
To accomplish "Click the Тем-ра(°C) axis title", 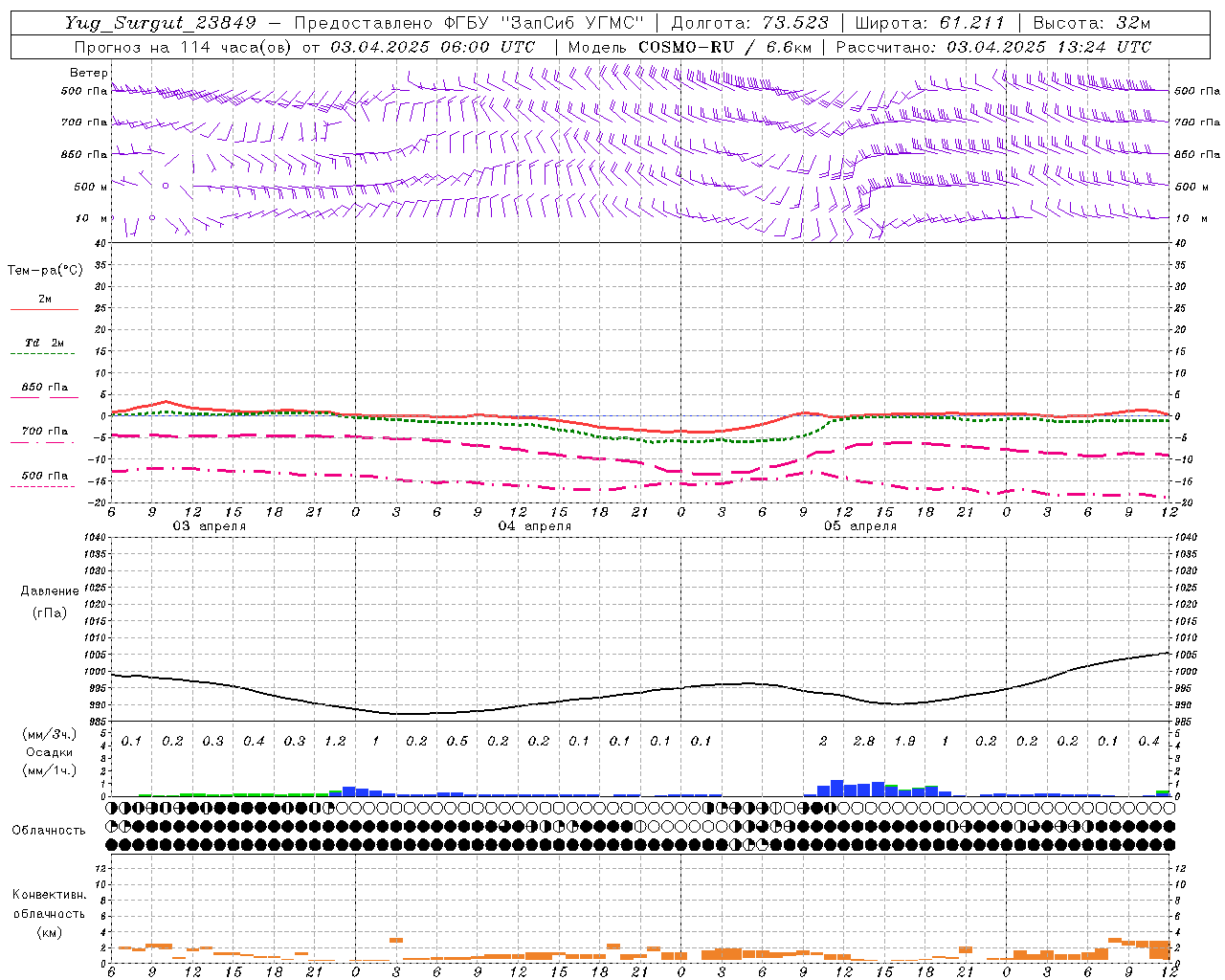I will [x=45, y=271].
